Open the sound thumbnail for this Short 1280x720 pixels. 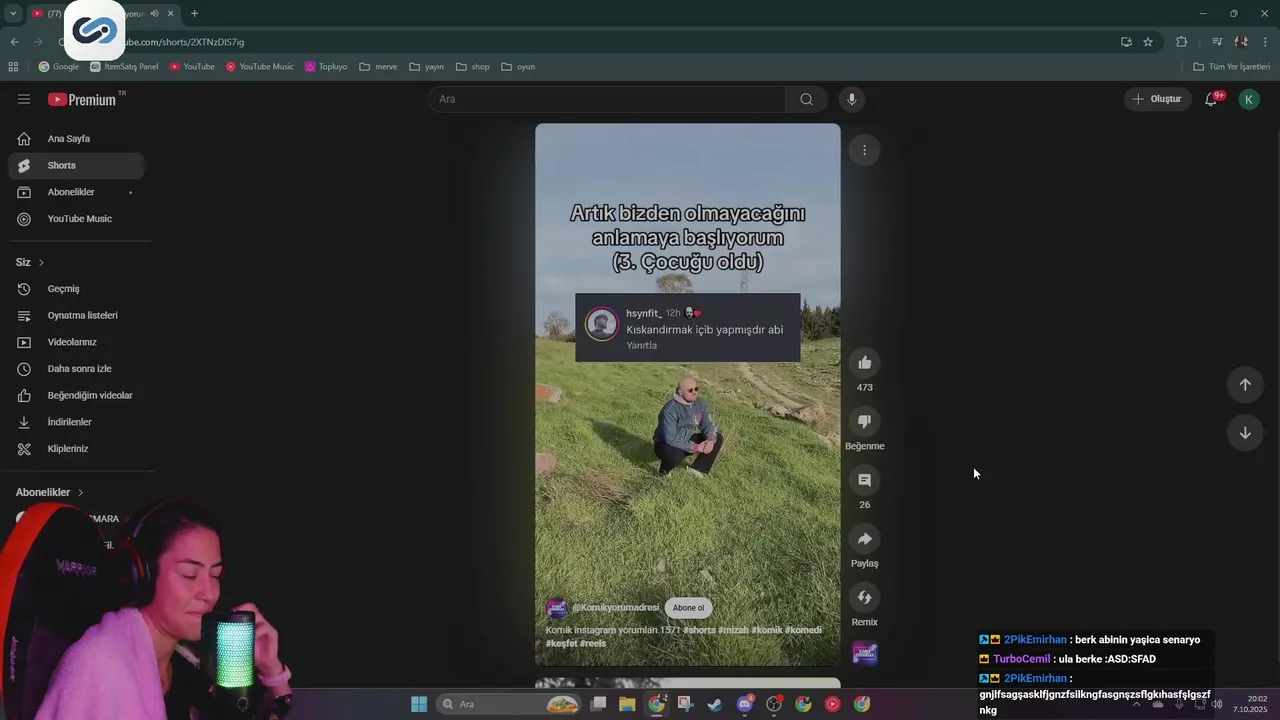865,654
